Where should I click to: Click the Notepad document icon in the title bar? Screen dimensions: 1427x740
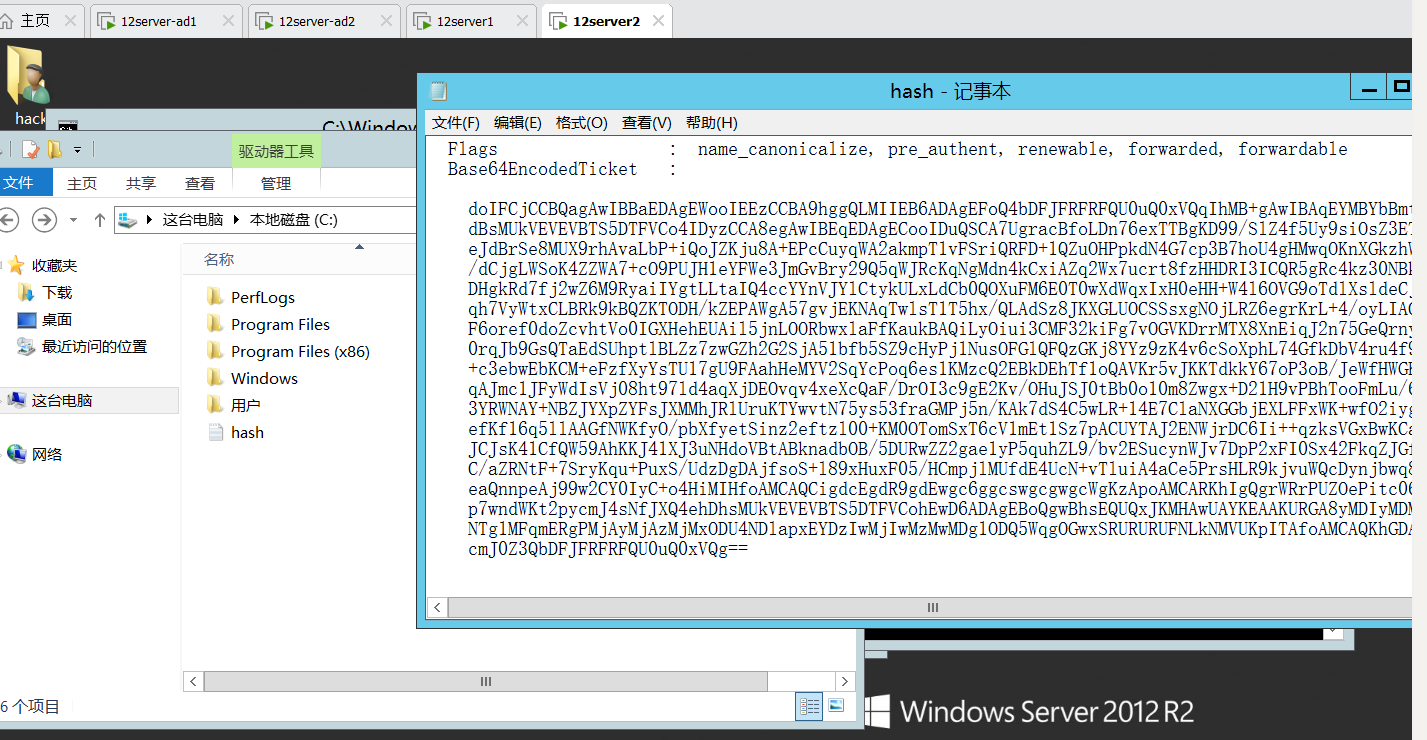tap(438, 91)
